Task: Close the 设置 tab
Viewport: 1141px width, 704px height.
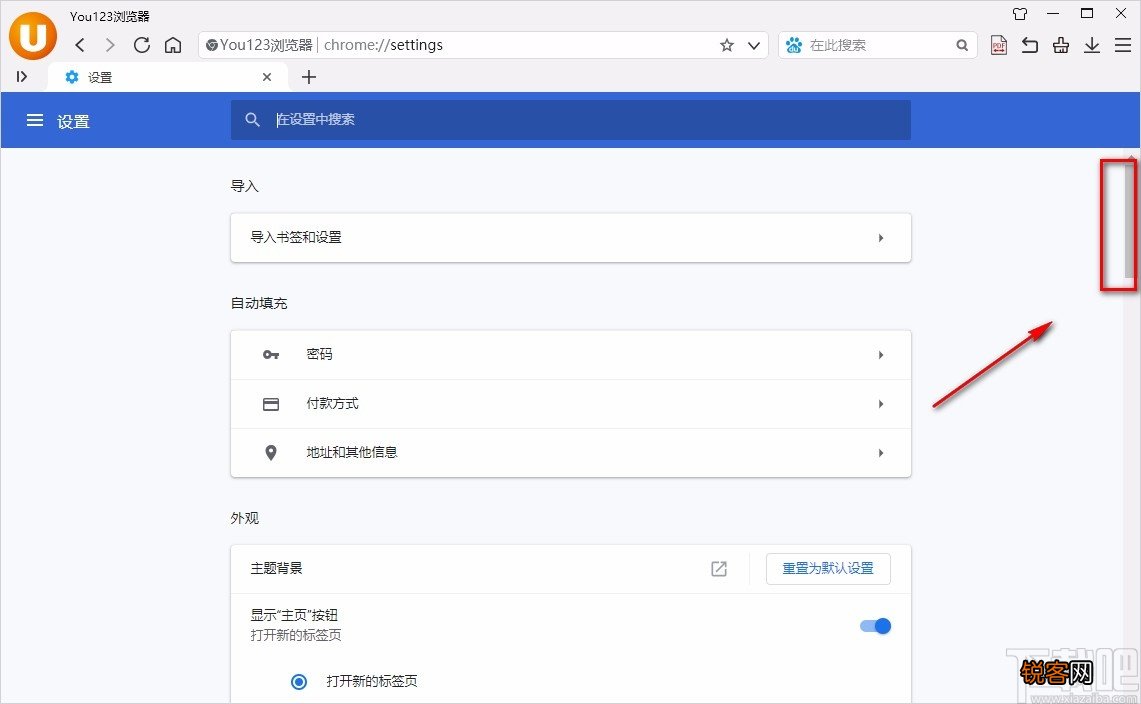Action: [x=267, y=77]
